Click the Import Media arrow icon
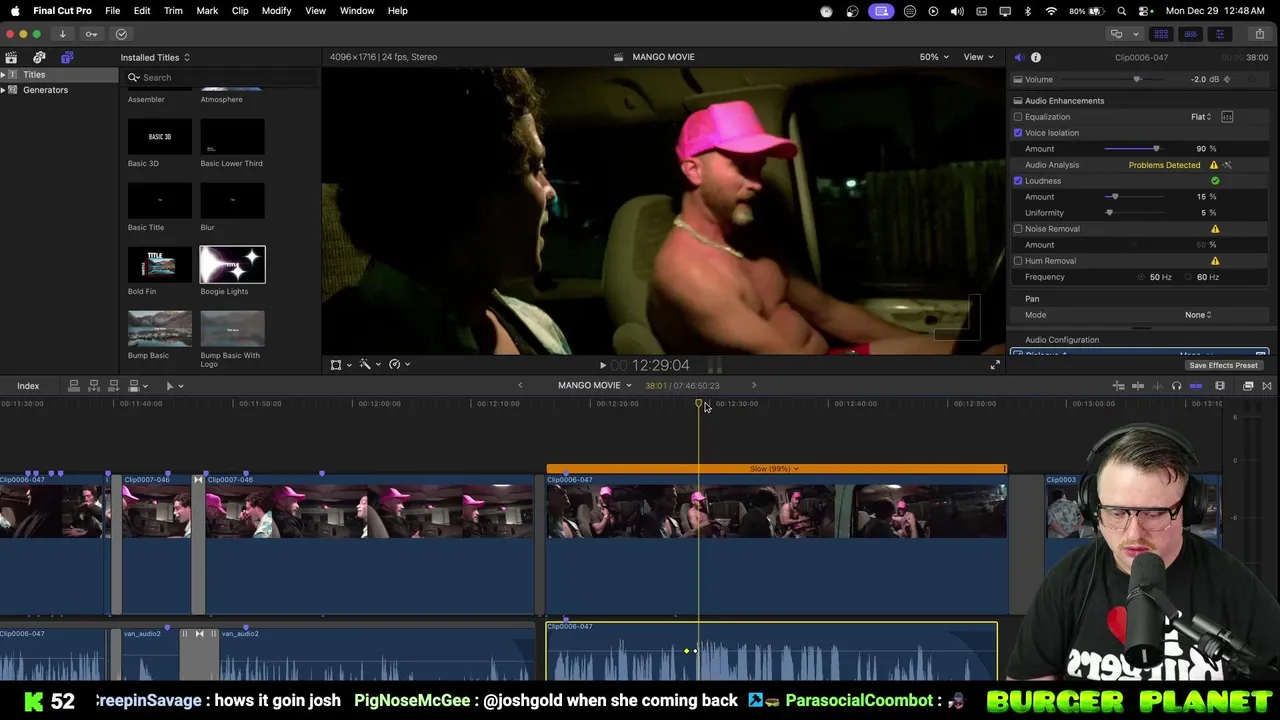 pos(62,34)
